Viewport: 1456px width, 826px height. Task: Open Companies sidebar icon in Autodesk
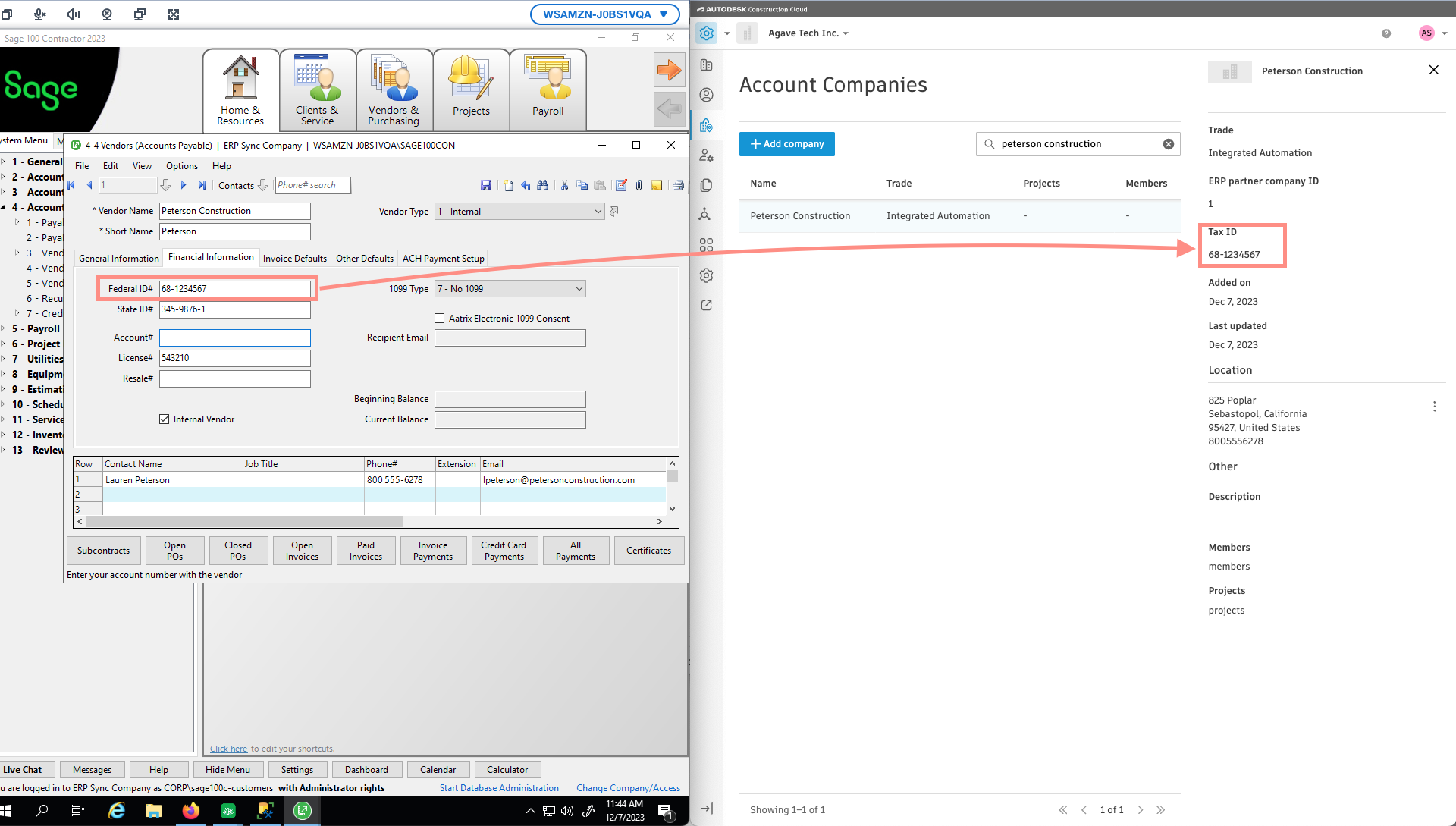[x=707, y=65]
